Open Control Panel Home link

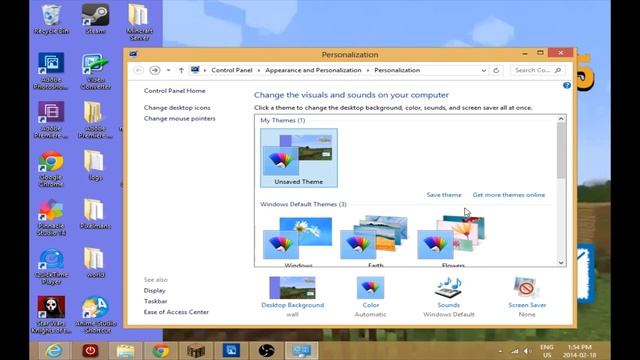pyautogui.click(x=174, y=91)
